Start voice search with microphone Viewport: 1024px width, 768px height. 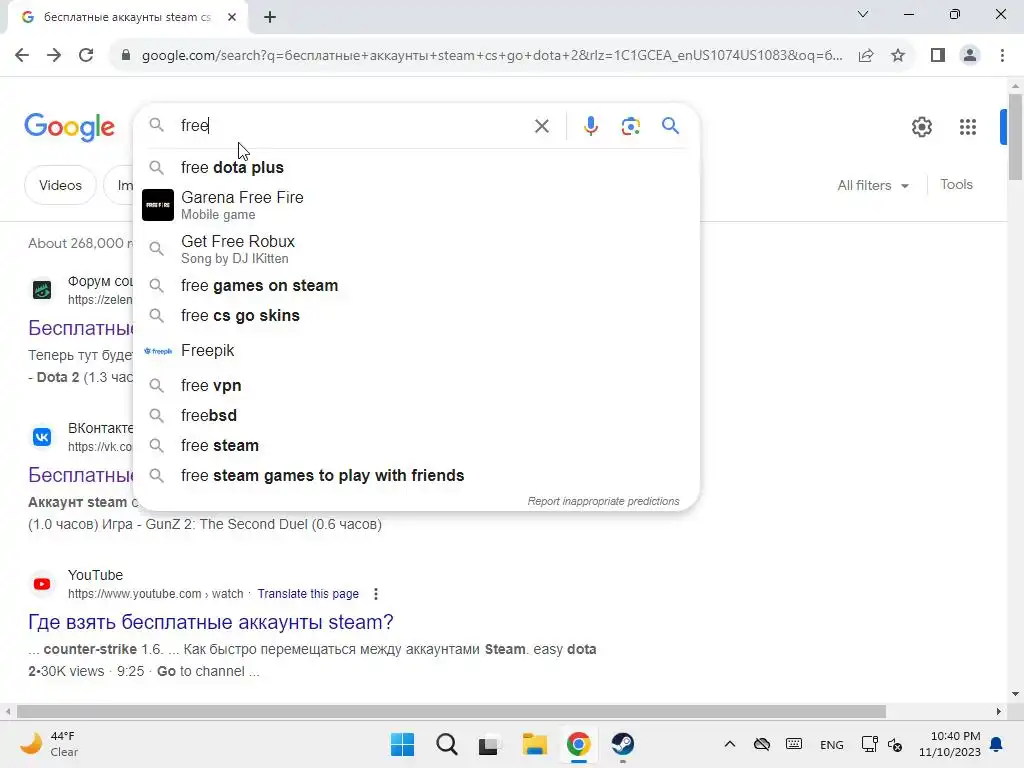pos(590,125)
